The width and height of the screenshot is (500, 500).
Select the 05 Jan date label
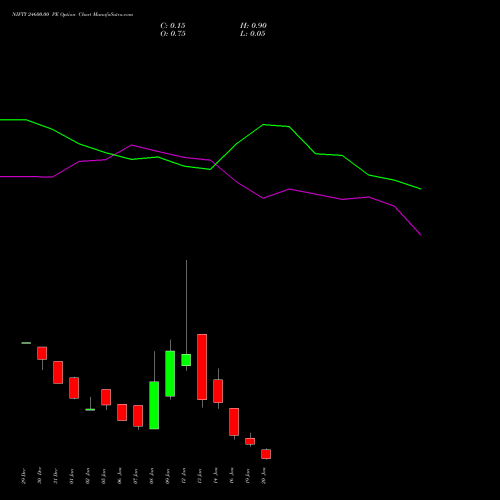tap(104, 476)
